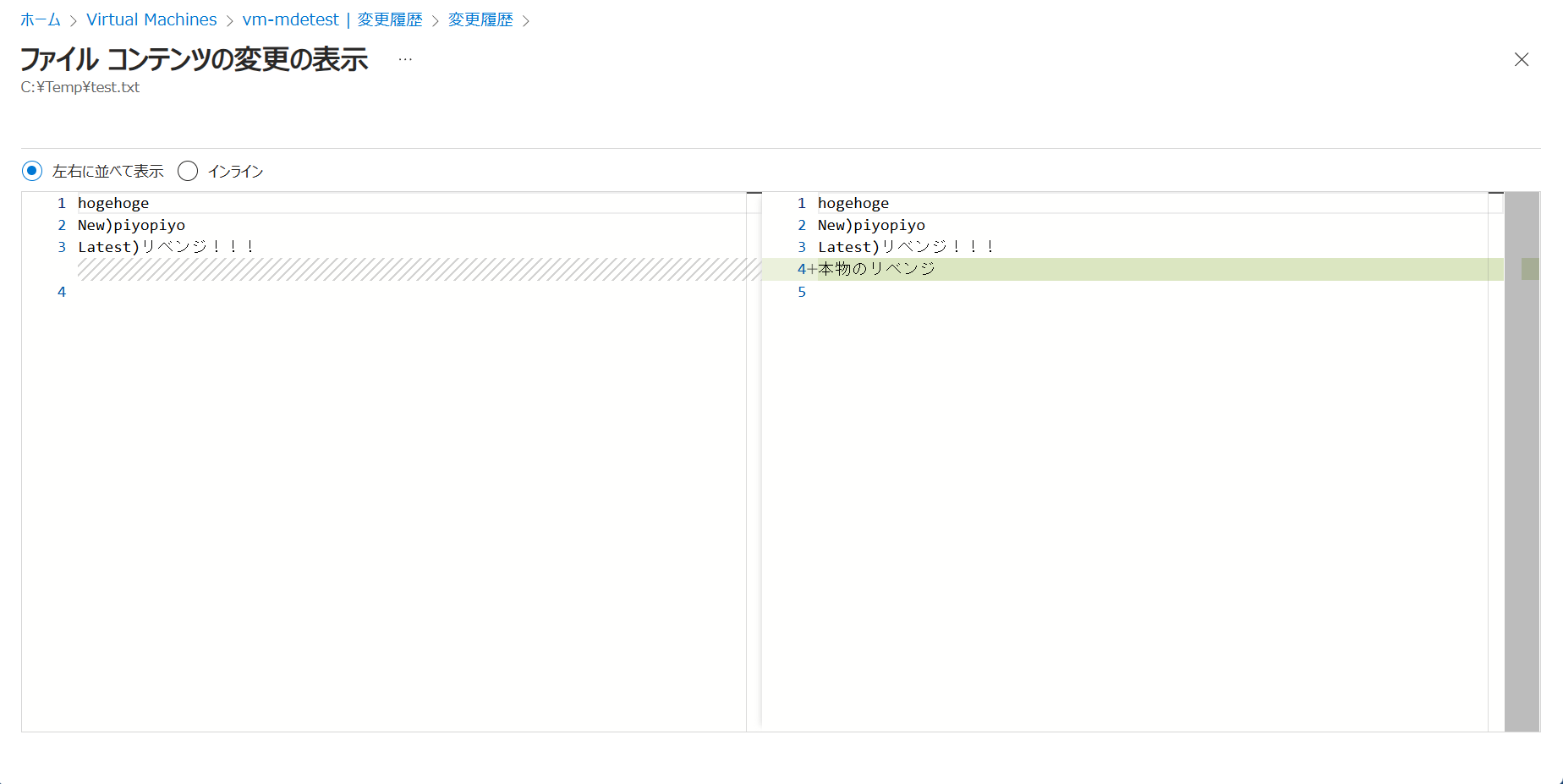Navigate to vm-mdetest | 変更履歴 breadcrumb
Image resolution: width=1563 pixels, height=784 pixels.
[332, 19]
